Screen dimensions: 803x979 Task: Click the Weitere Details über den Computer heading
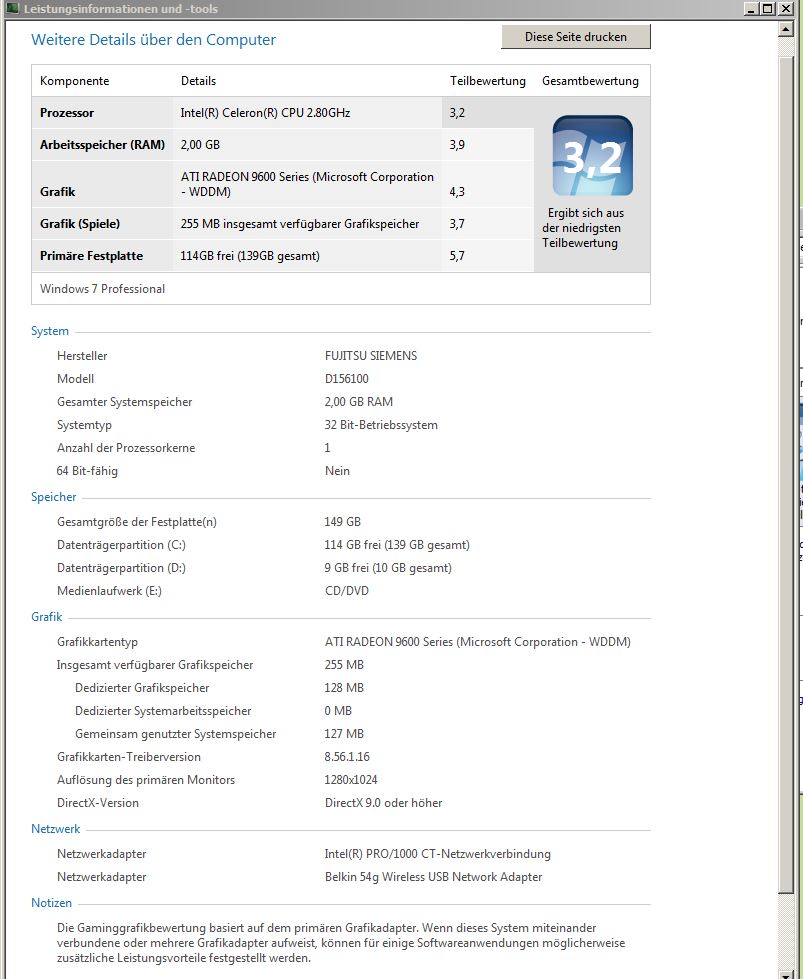(154, 39)
